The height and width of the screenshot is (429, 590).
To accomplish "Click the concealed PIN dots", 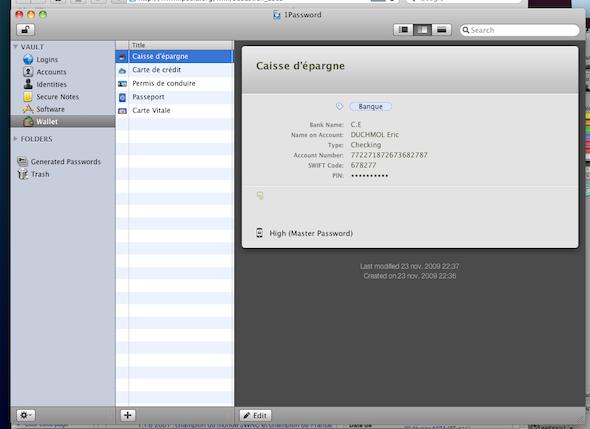I will coord(370,175).
